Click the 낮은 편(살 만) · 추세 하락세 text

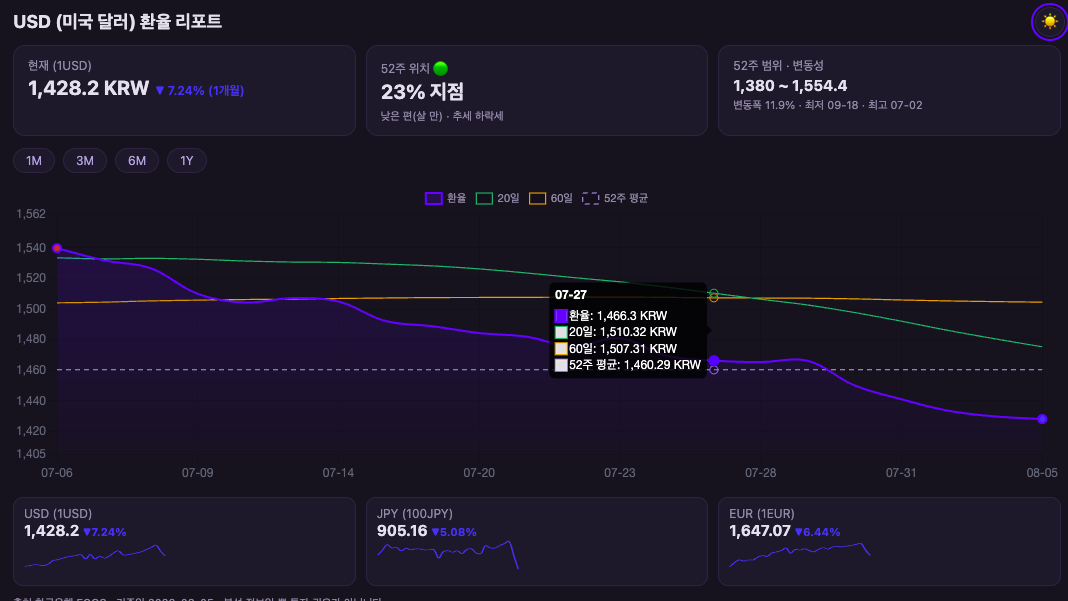click(x=442, y=116)
